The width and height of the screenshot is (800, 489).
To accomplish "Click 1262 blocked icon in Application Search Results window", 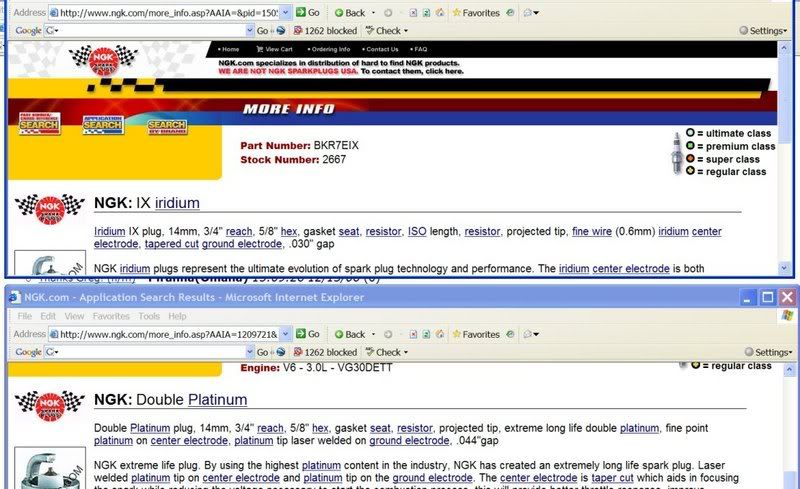I will pyautogui.click(x=298, y=352).
